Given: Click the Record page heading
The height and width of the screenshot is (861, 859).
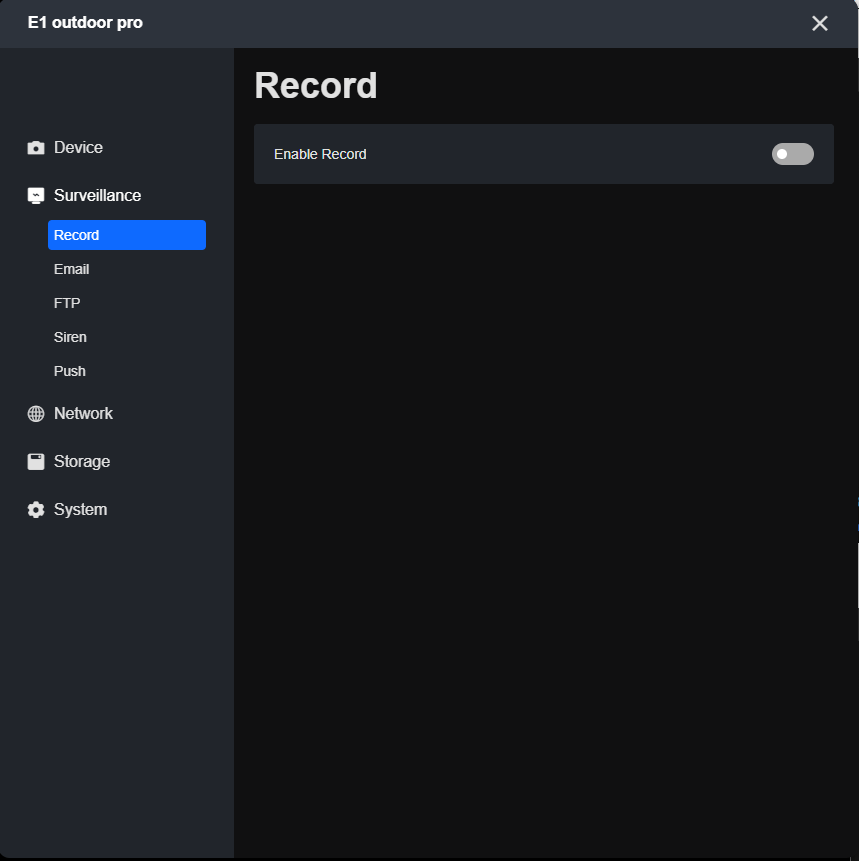Looking at the screenshot, I should [x=316, y=86].
